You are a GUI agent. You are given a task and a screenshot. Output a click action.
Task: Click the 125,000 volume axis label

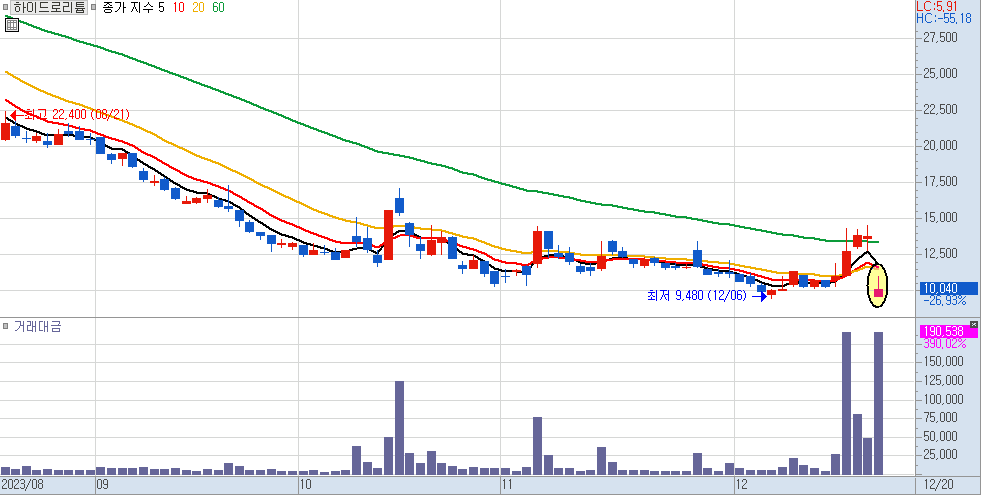point(943,380)
